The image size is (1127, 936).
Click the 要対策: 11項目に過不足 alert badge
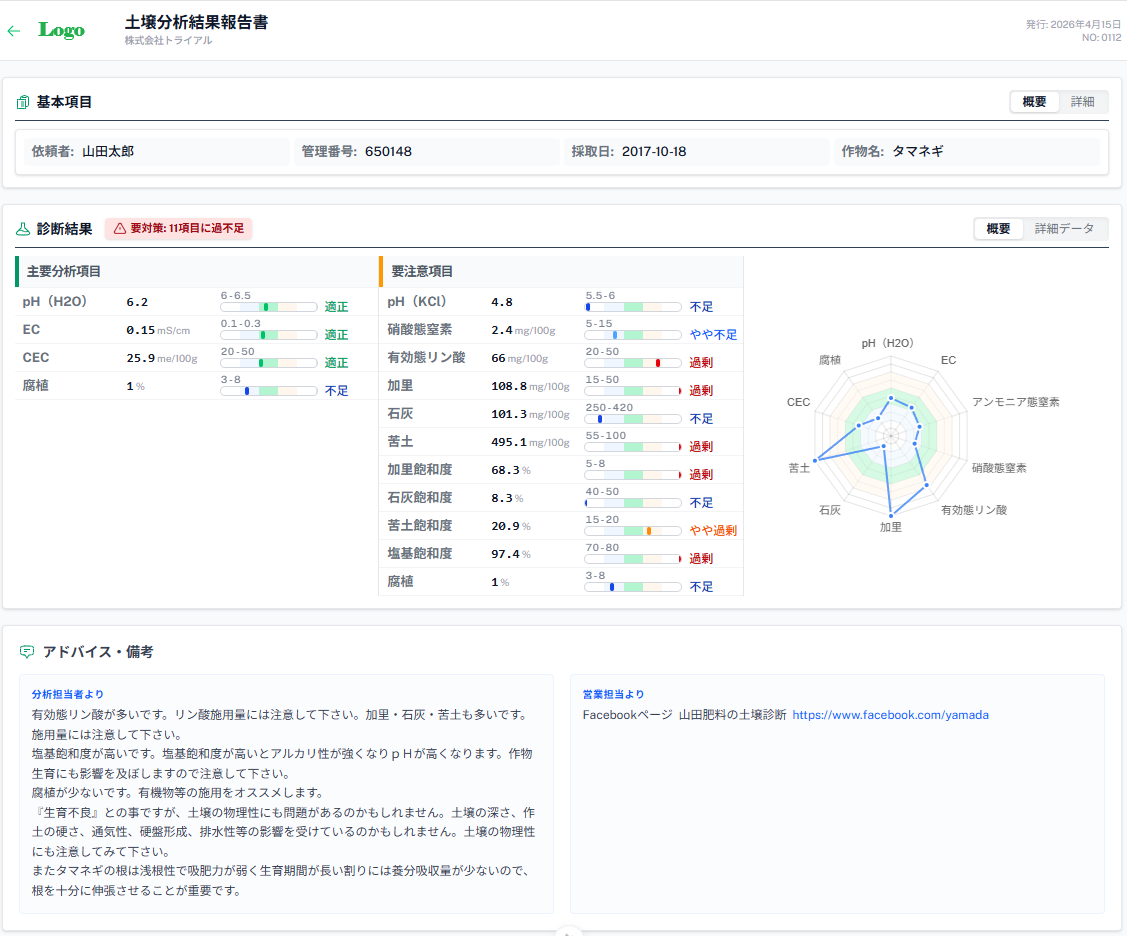[x=179, y=229]
